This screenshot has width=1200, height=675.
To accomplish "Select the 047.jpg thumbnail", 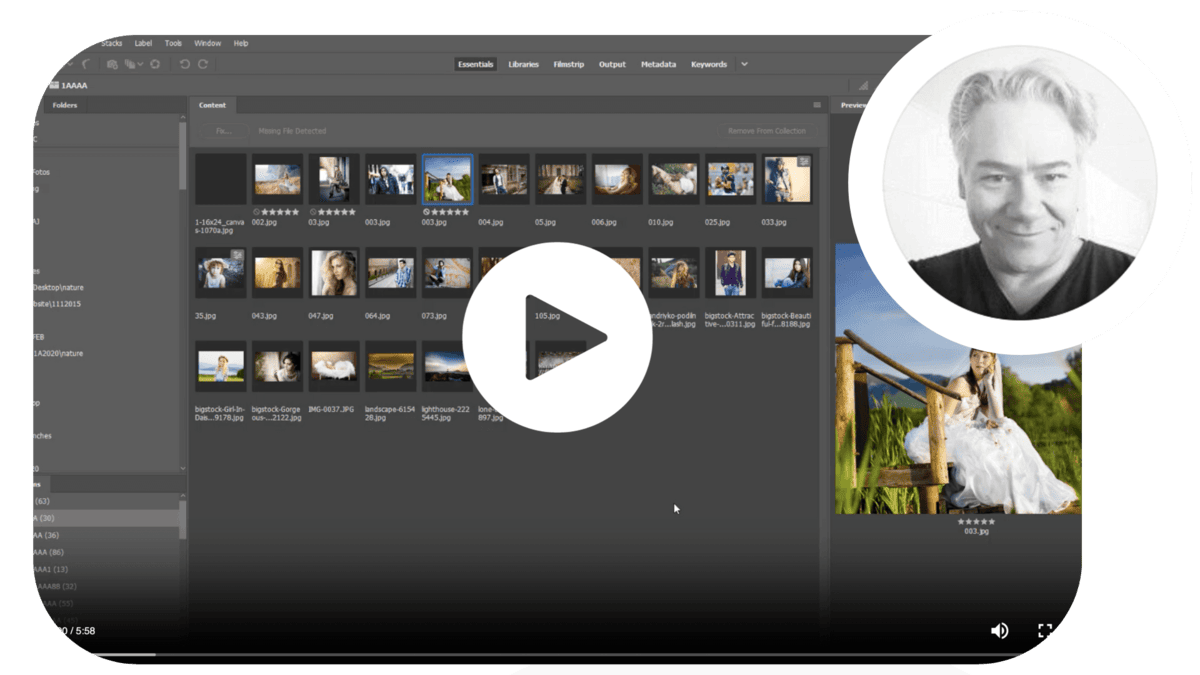I will 334,273.
